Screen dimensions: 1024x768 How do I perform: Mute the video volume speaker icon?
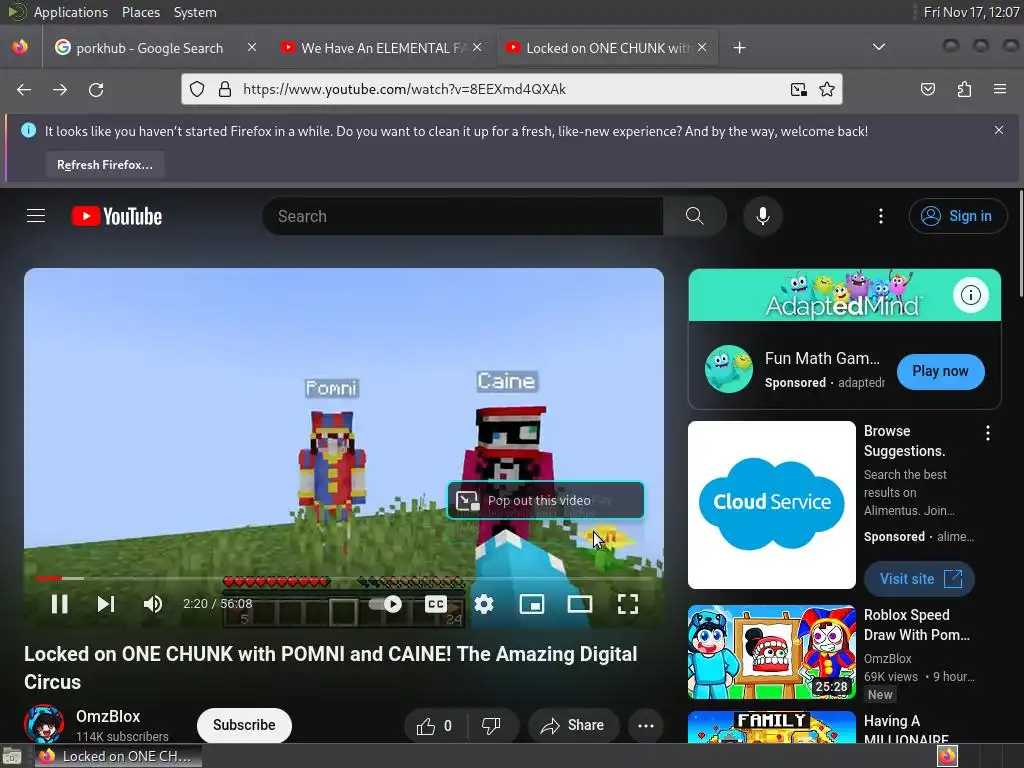tap(152, 604)
